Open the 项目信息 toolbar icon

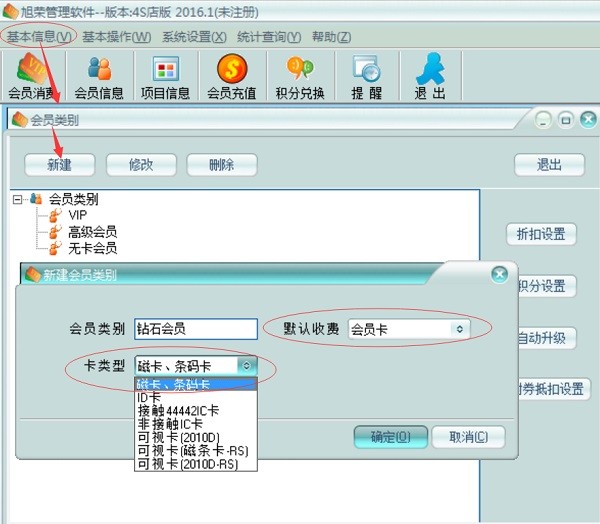[x=165, y=76]
